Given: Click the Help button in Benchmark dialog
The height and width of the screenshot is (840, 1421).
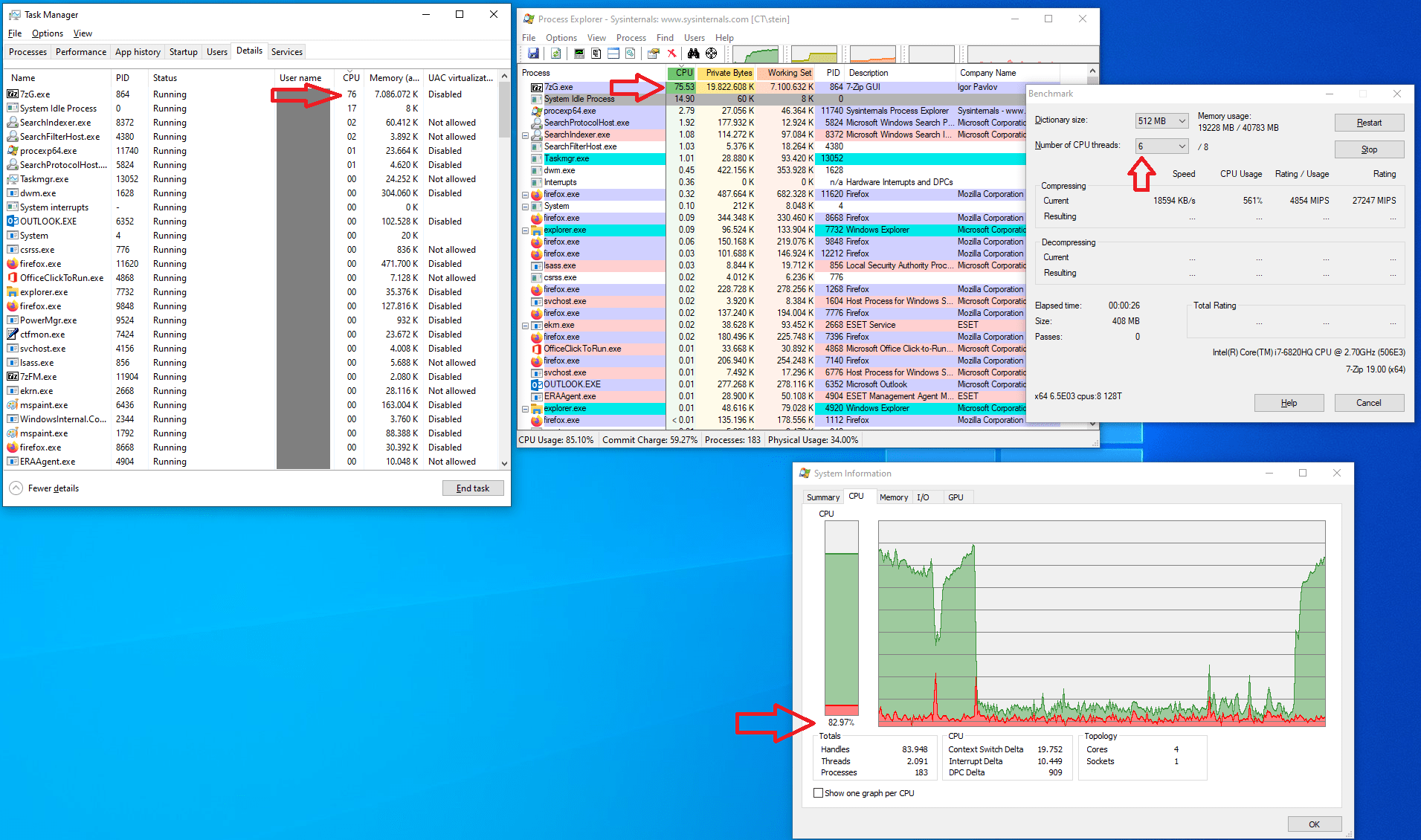Looking at the screenshot, I should [x=1289, y=403].
